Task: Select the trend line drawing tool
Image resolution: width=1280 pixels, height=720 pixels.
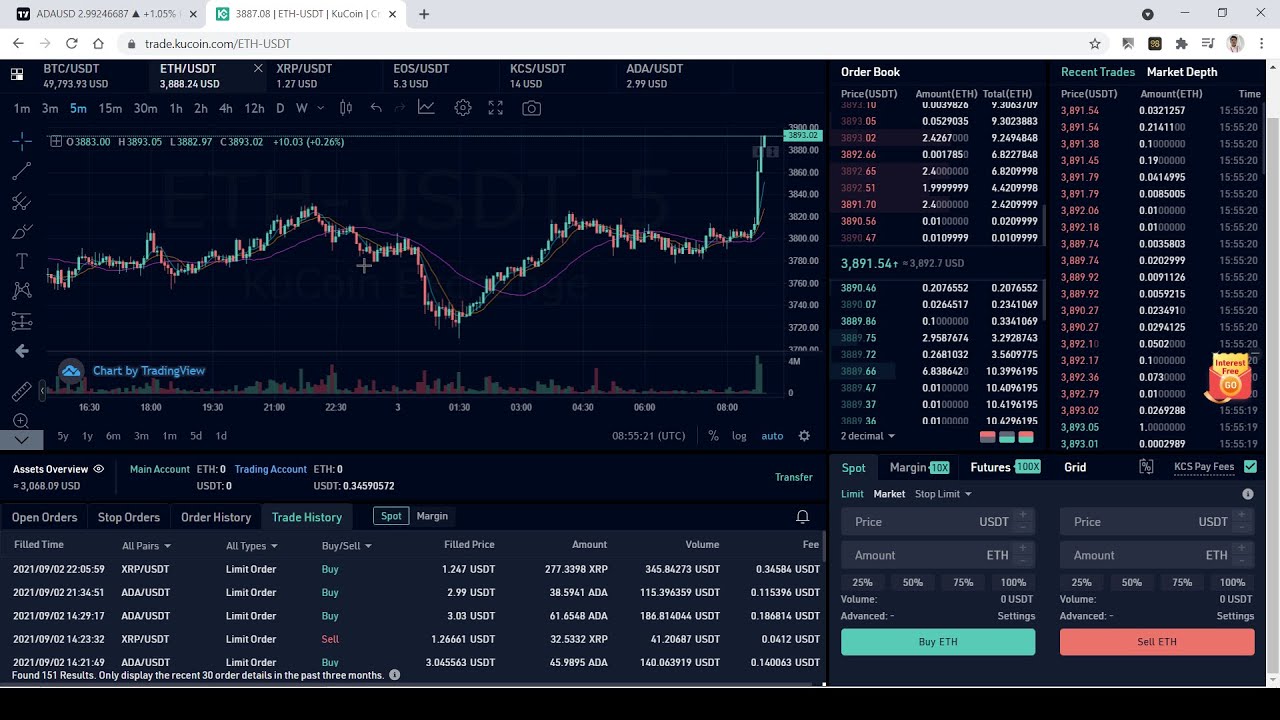Action: (x=21, y=171)
